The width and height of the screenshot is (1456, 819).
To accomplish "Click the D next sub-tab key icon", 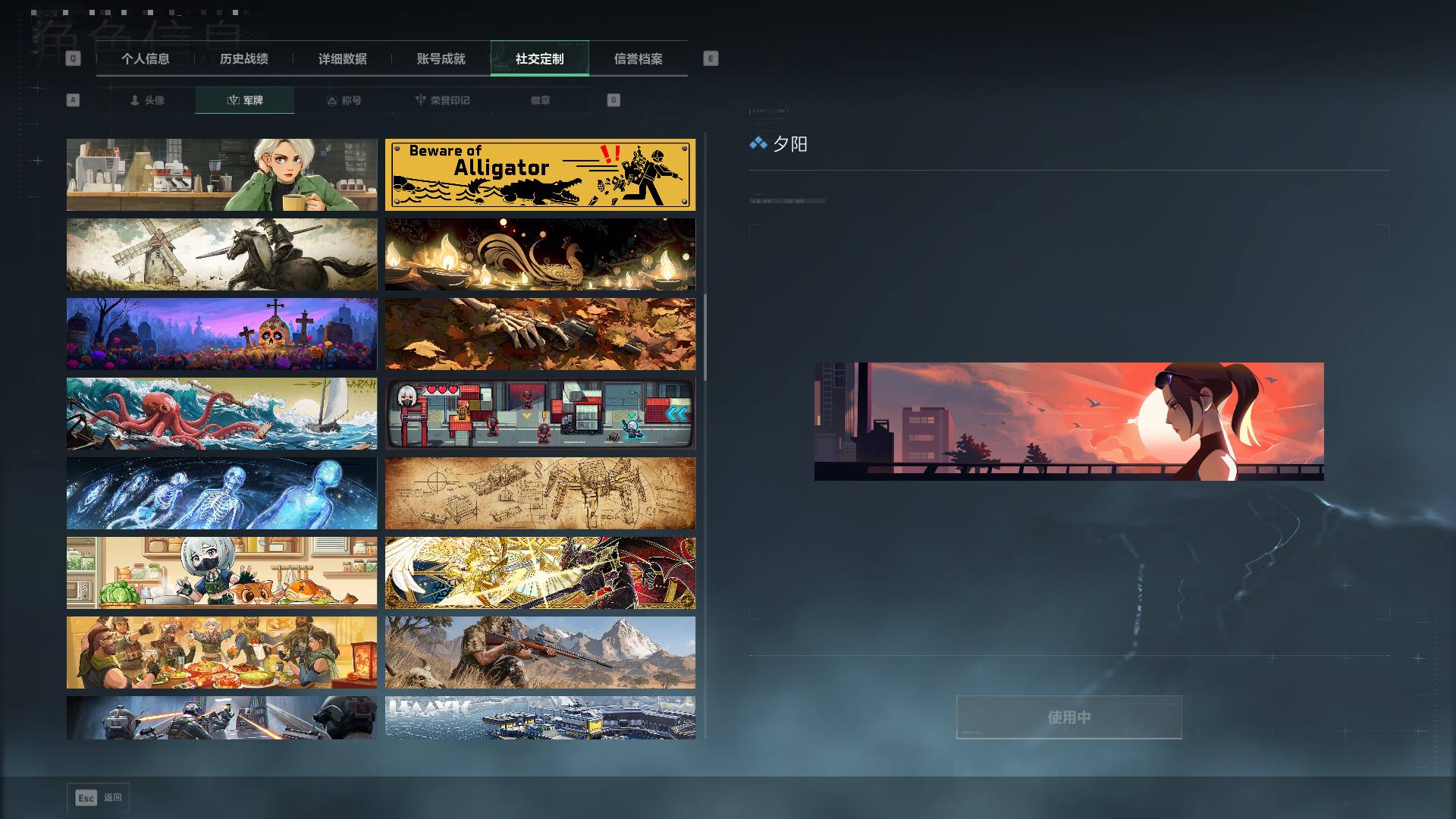I will 613,100.
